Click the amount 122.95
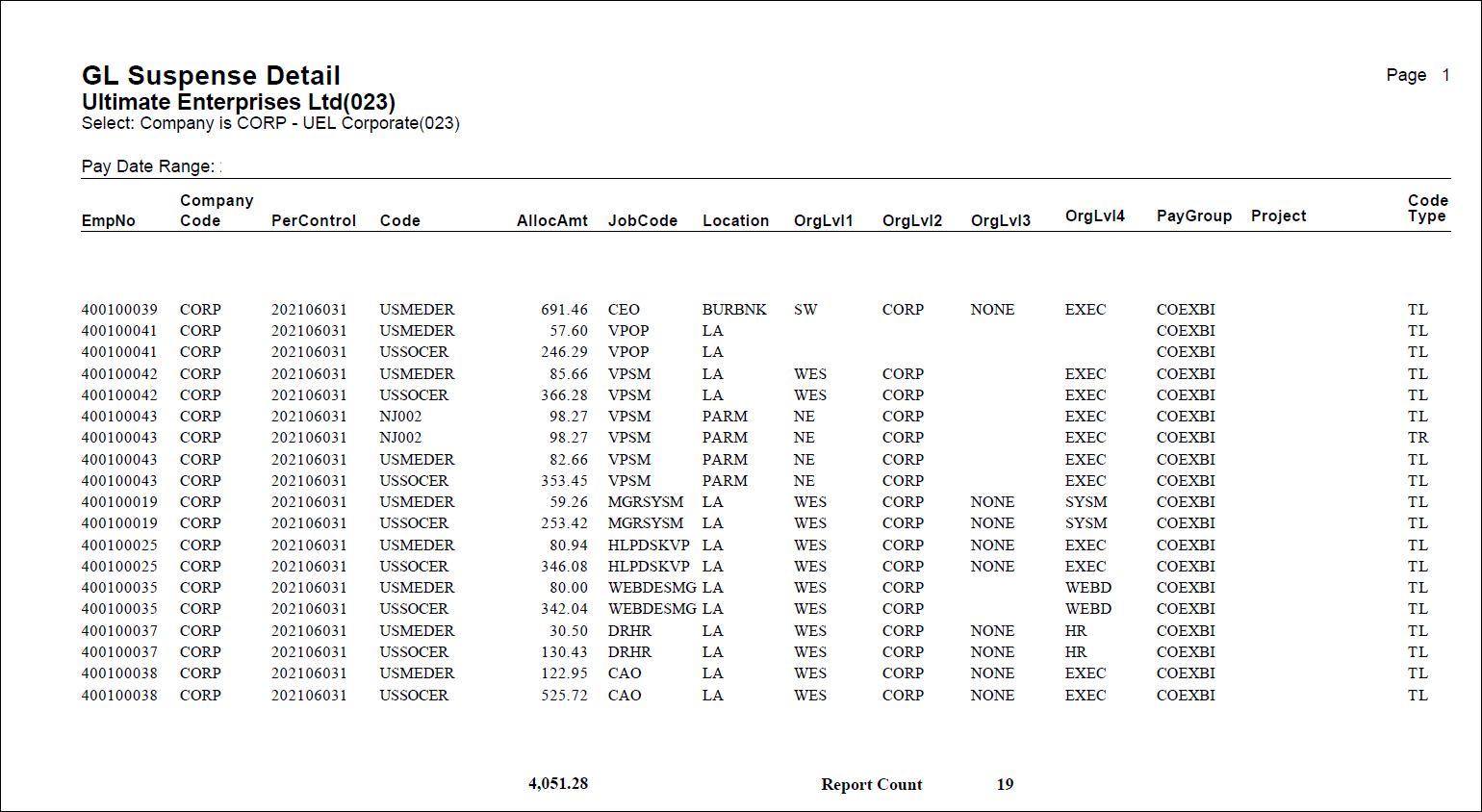 564,673
